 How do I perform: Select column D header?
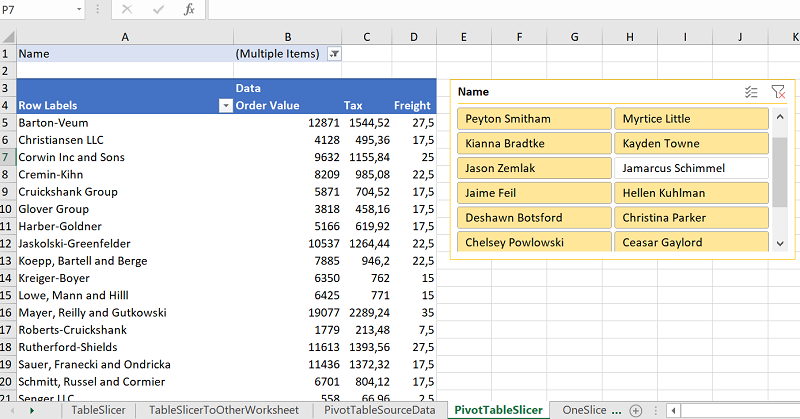pos(414,37)
